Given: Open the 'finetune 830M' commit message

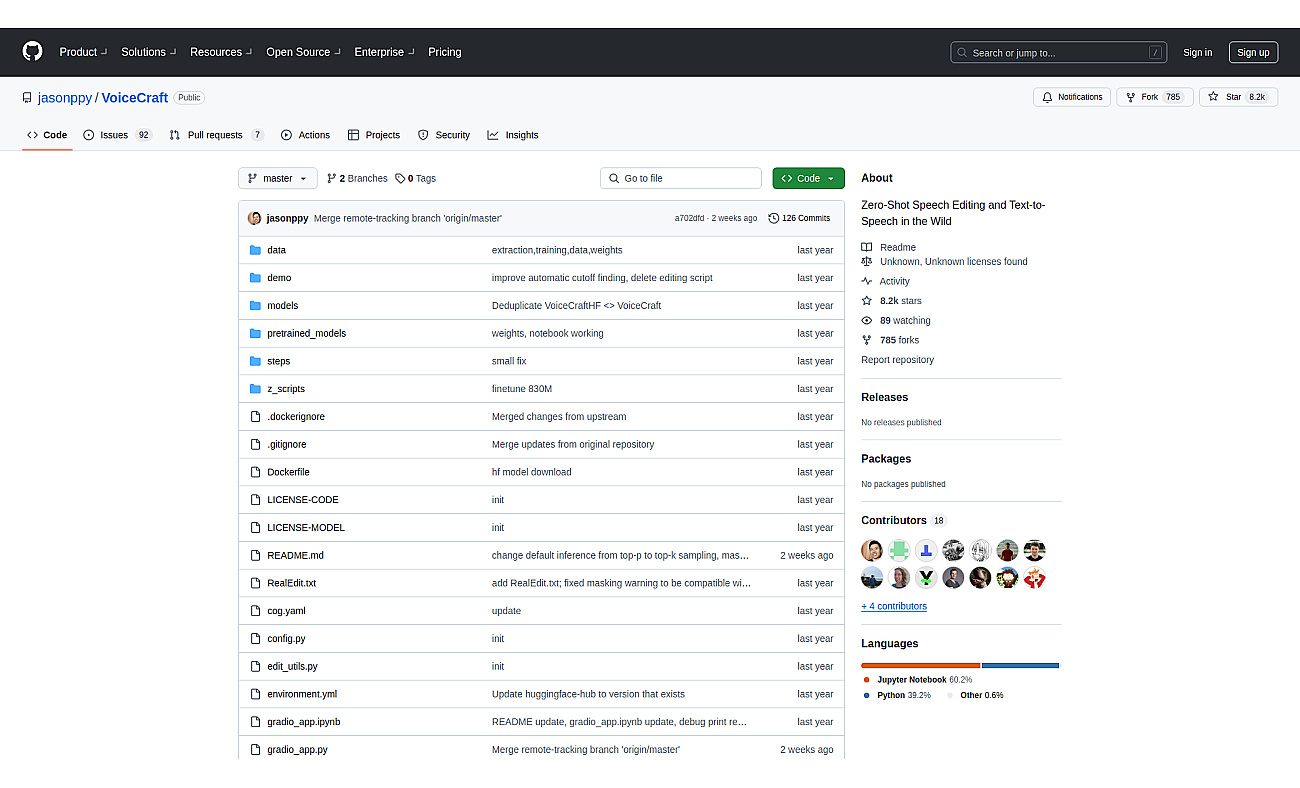Looking at the screenshot, I should click(522, 389).
